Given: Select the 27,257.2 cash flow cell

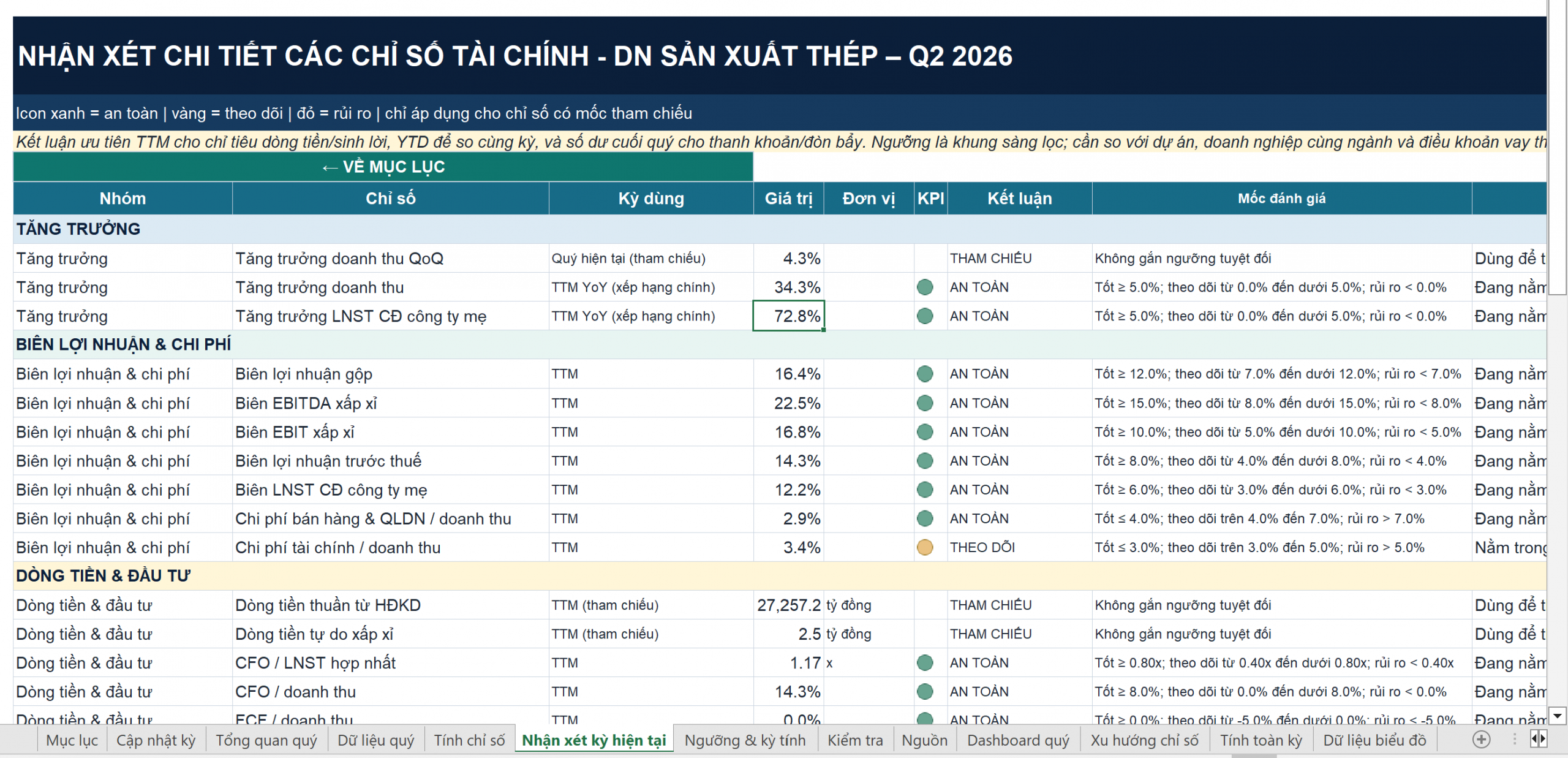Looking at the screenshot, I should [x=788, y=605].
